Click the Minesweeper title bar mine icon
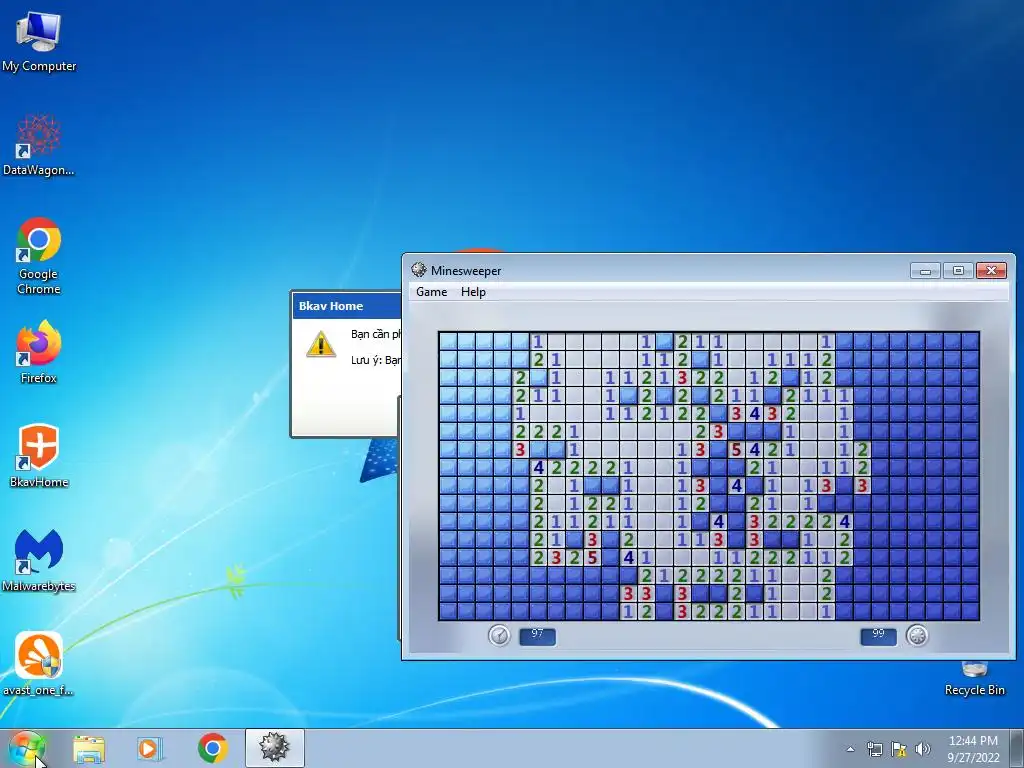 tap(419, 270)
